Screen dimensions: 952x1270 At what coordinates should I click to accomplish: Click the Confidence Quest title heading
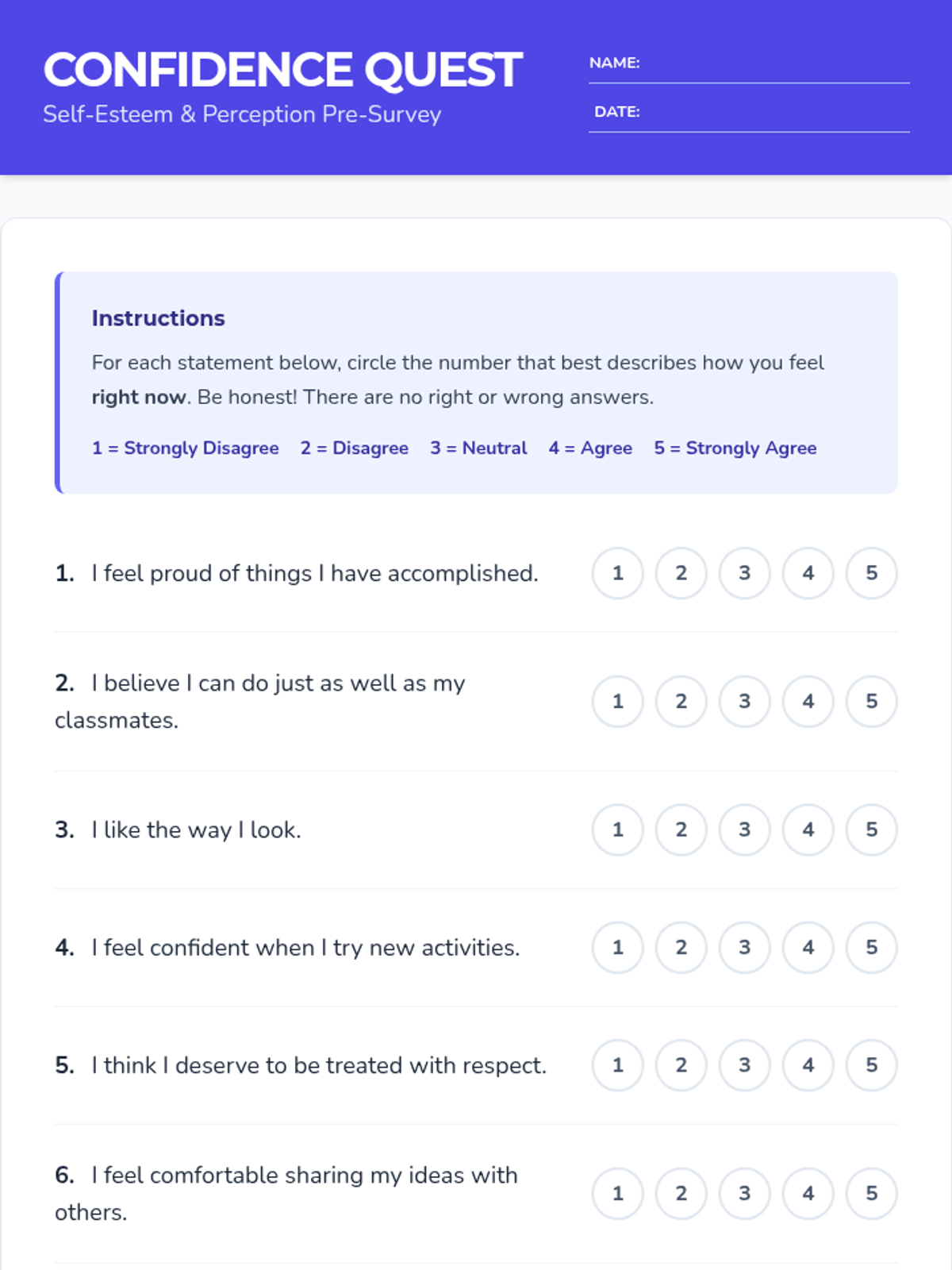pos(282,70)
